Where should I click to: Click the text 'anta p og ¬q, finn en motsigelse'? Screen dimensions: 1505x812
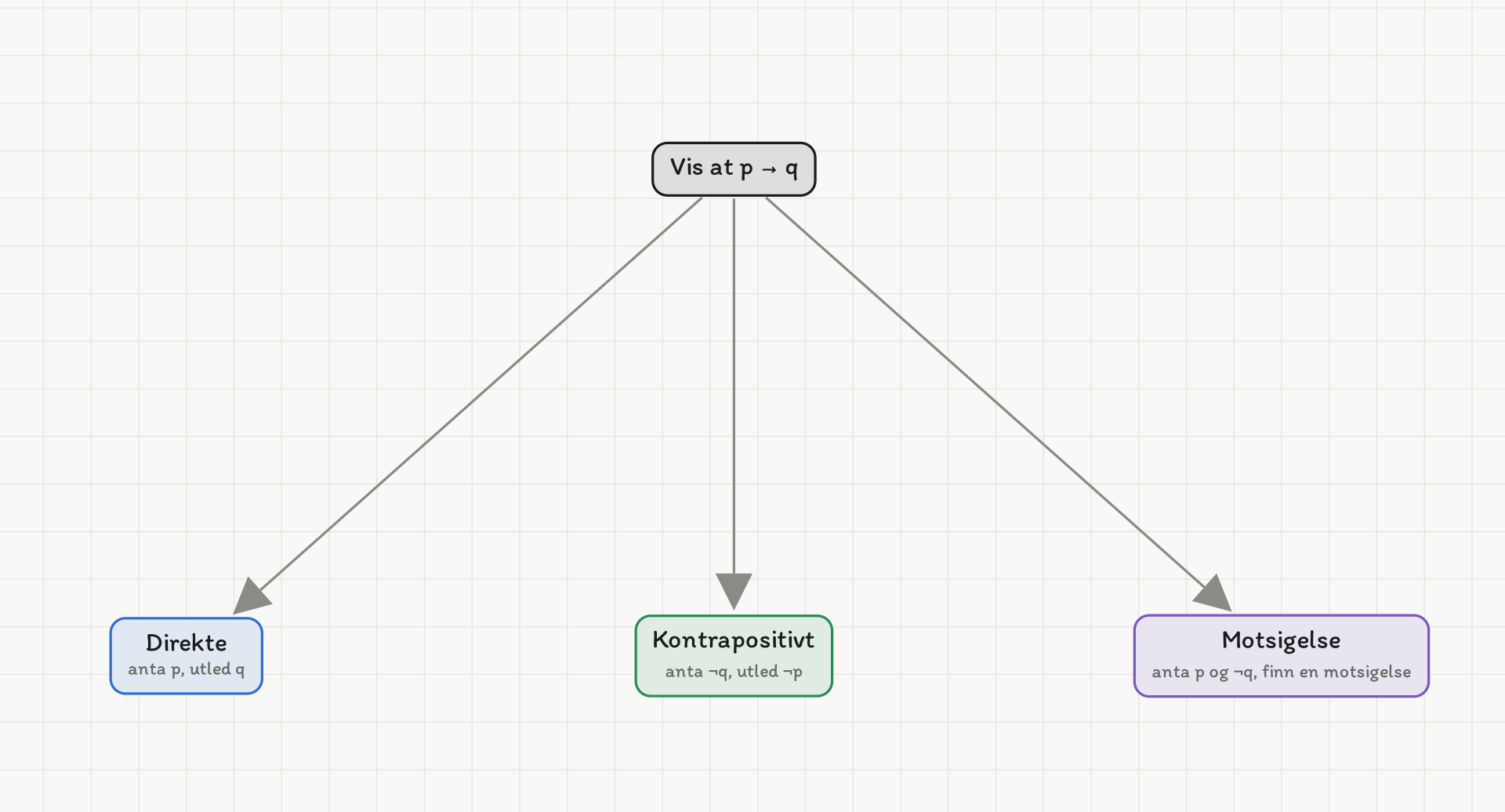click(x=1282, y=672)
